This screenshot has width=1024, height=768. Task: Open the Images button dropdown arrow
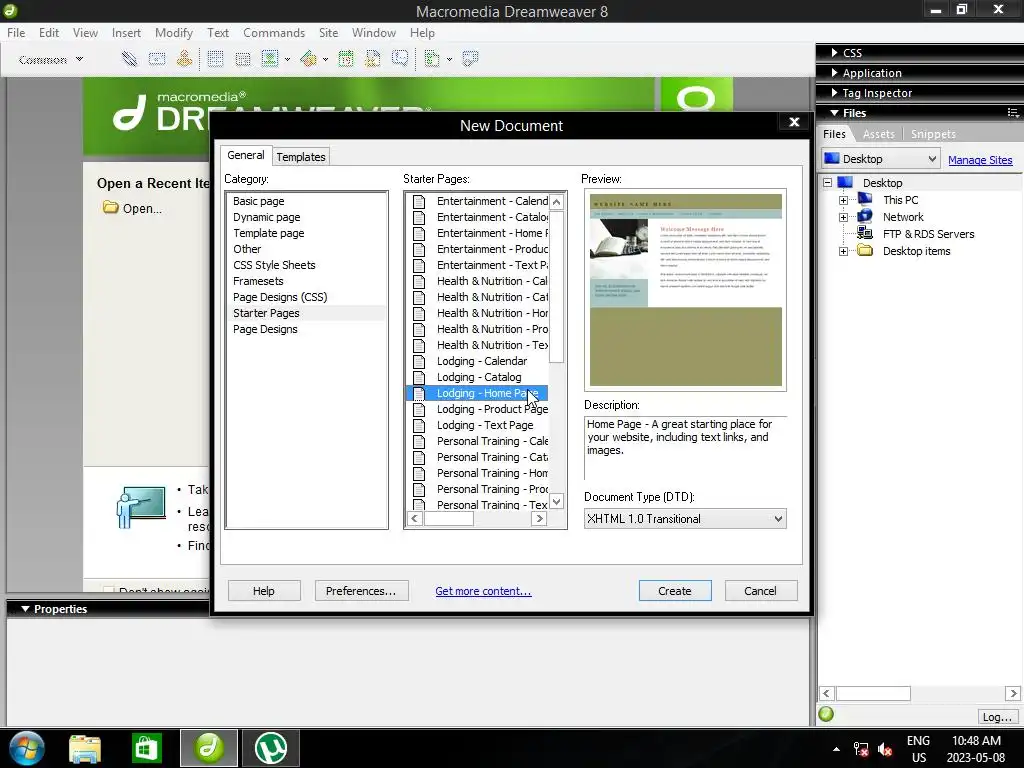(287, 59)
